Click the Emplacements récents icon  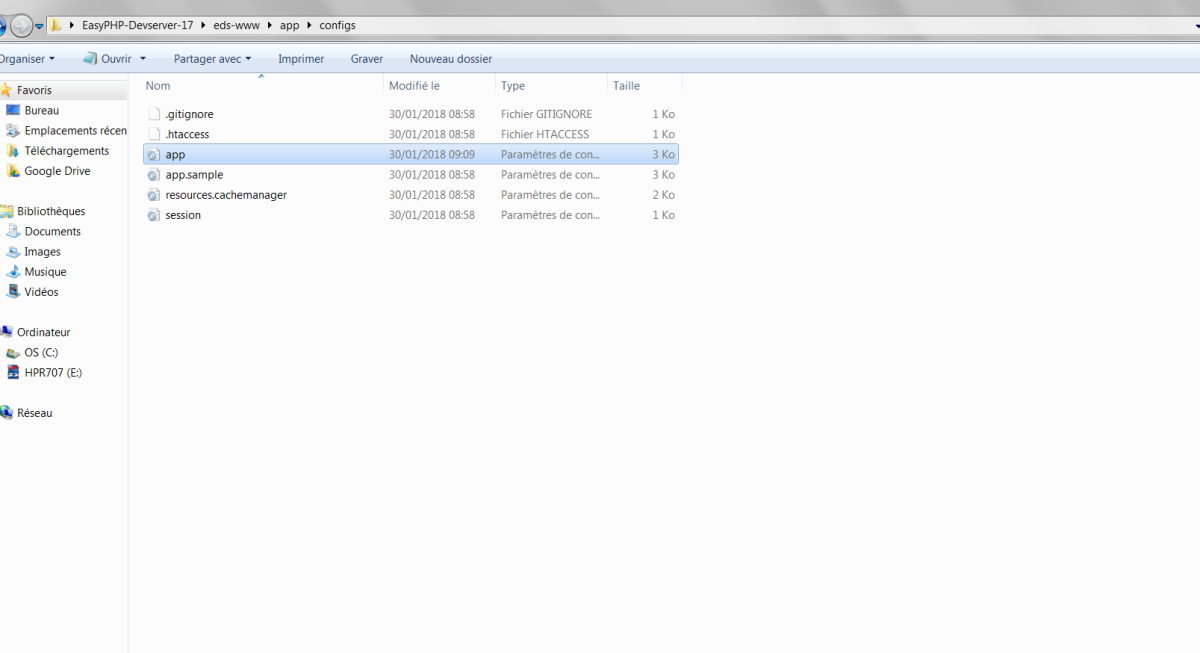tap(13, 131)
